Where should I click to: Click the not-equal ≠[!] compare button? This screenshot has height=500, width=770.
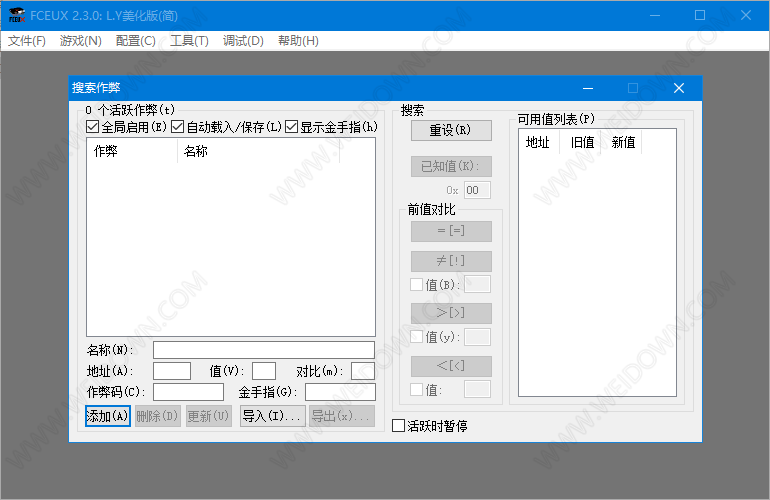(x=451, y=261)
